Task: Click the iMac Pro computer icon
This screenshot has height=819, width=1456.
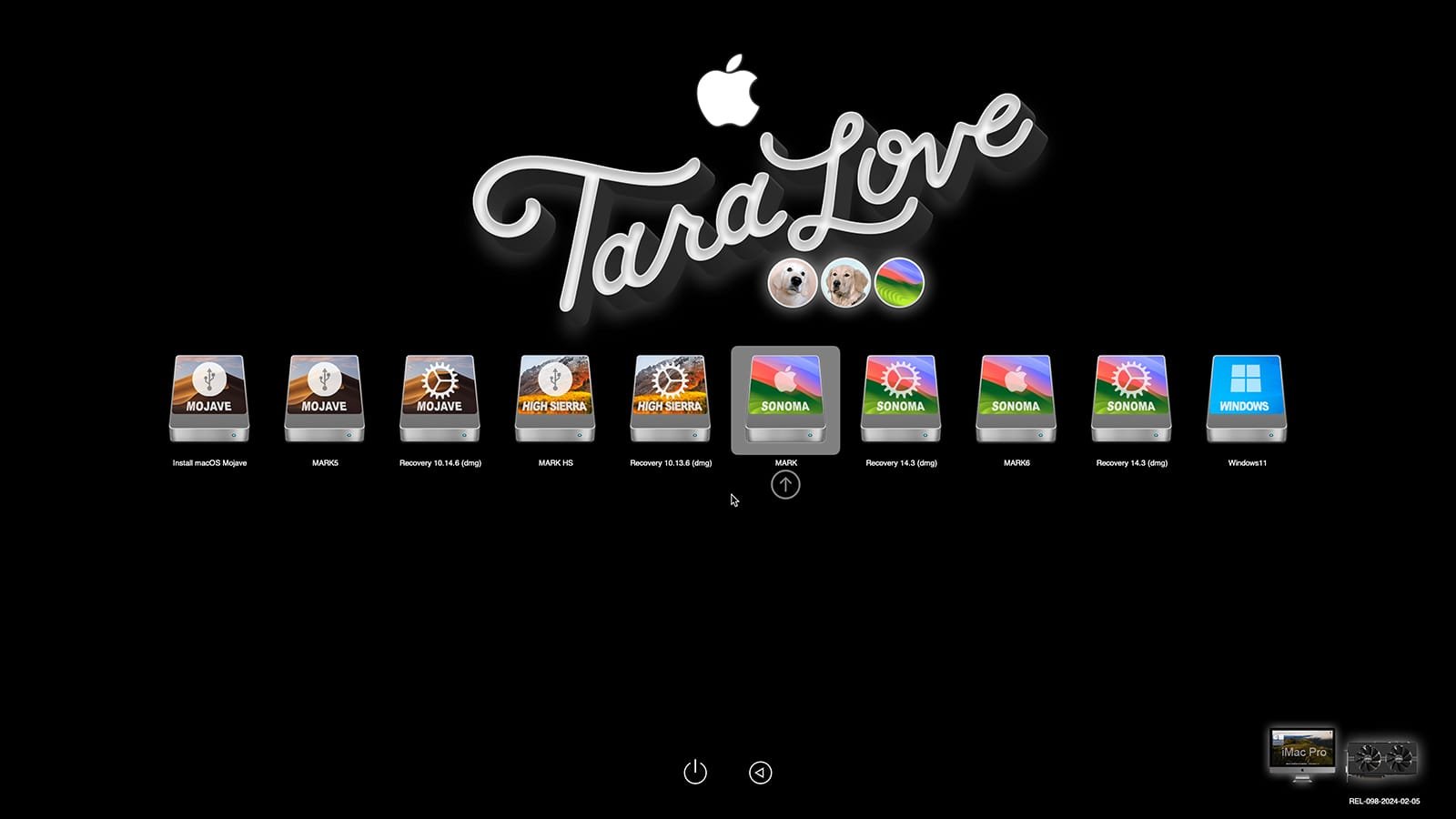Action: click(1303, 753)
